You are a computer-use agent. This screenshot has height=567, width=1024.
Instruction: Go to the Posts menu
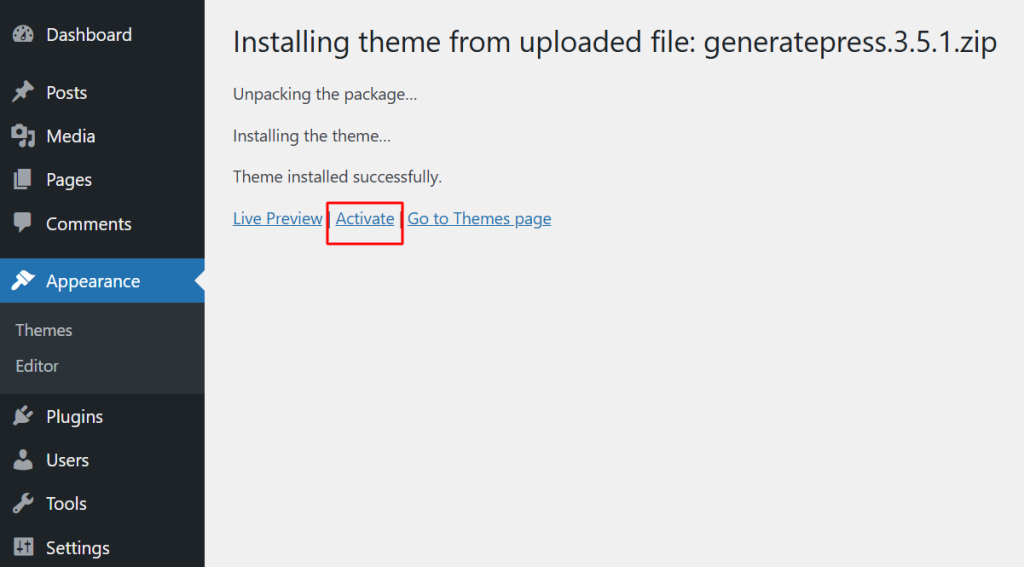point(66,92)
